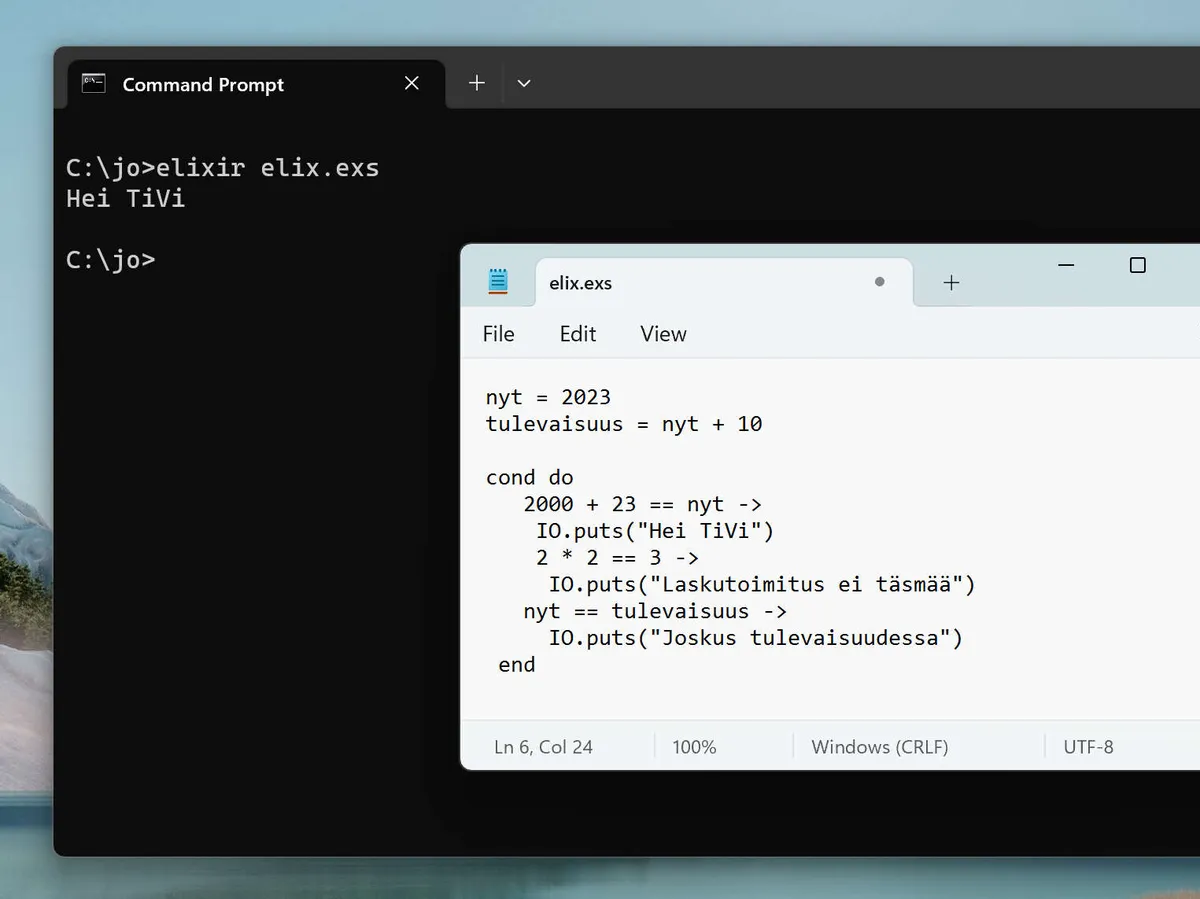Image resolution: width=1200 pixels, height=899 pixels.
Task: Open a new terminal tab
Action: coord(477,84)
